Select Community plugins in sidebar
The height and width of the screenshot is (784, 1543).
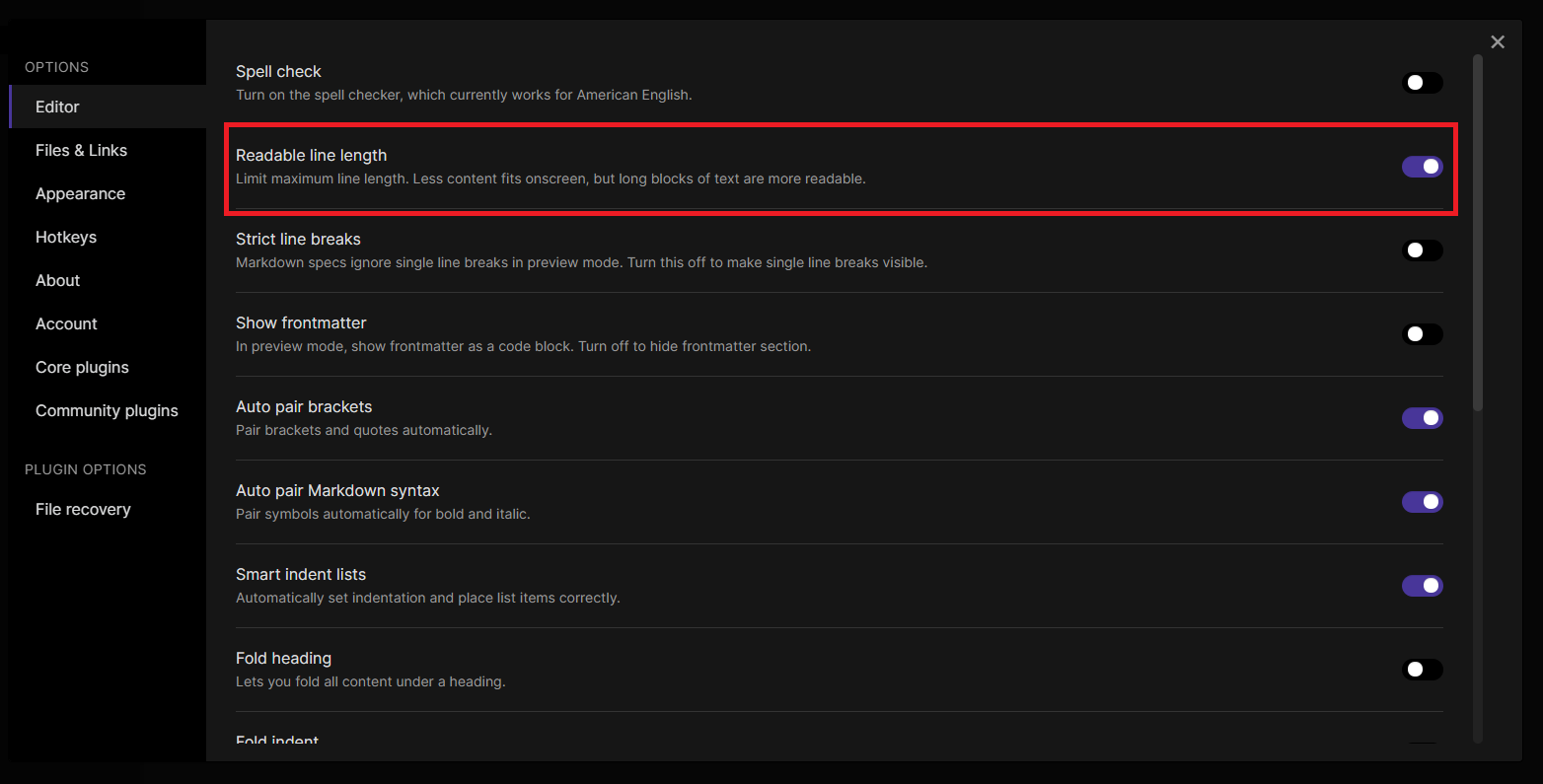coord(107,410)
